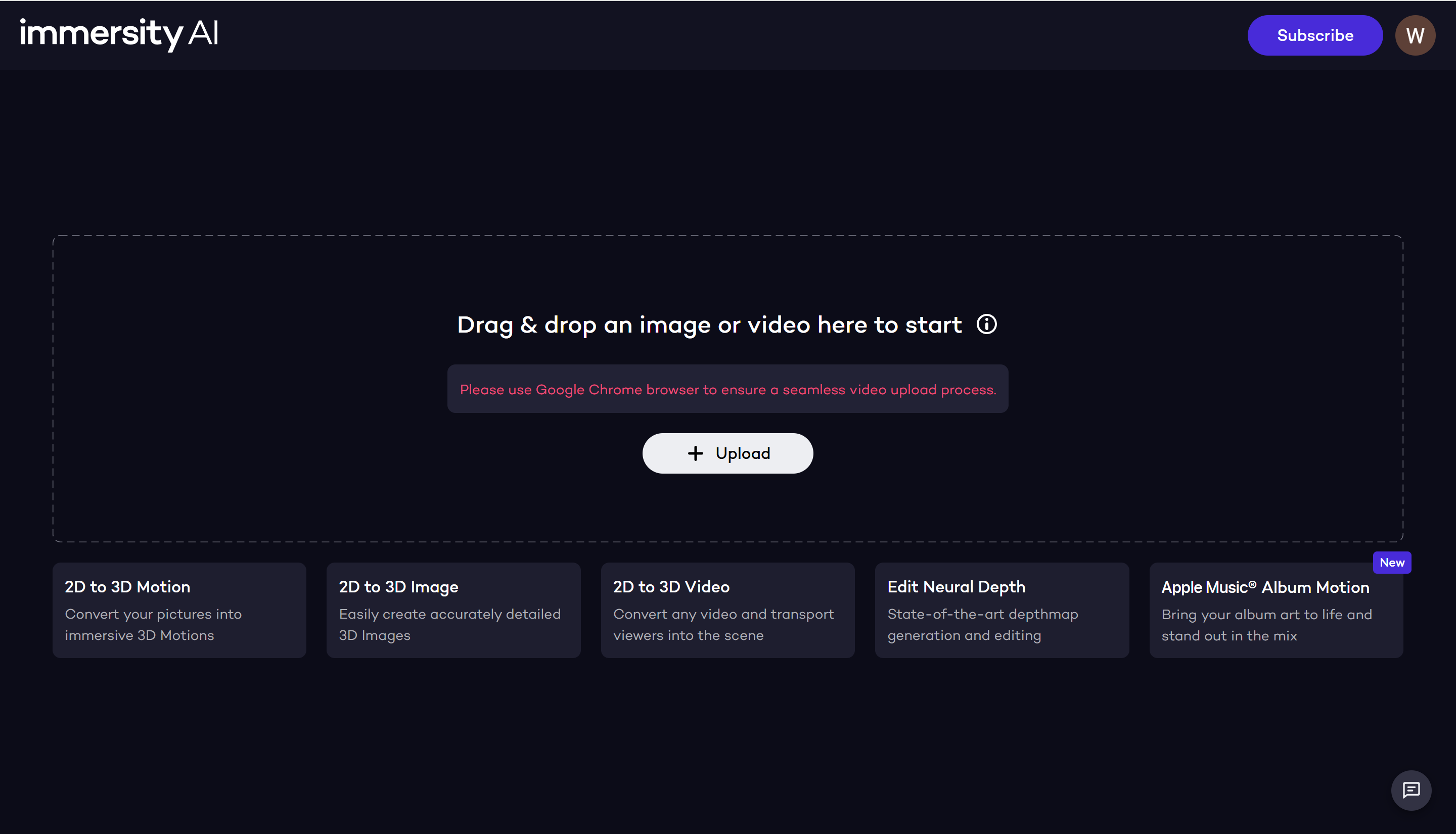Select the 2D to 3D Image card
Viewport: 1456px width, 834px height.
click(453, 610)
